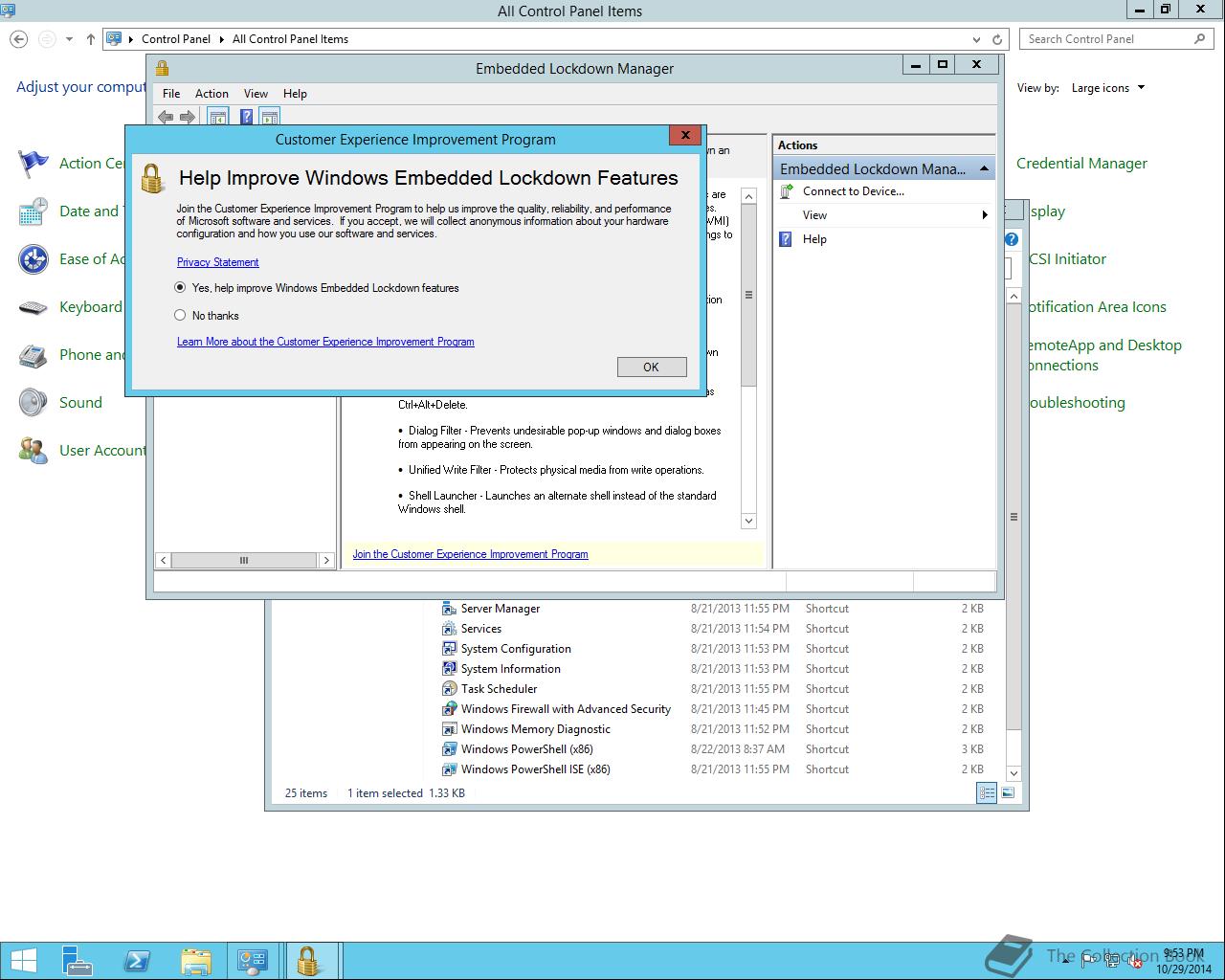Open the Ease of Access icon
This screenshot has height=980, width=1225.
tap(33, 259)
